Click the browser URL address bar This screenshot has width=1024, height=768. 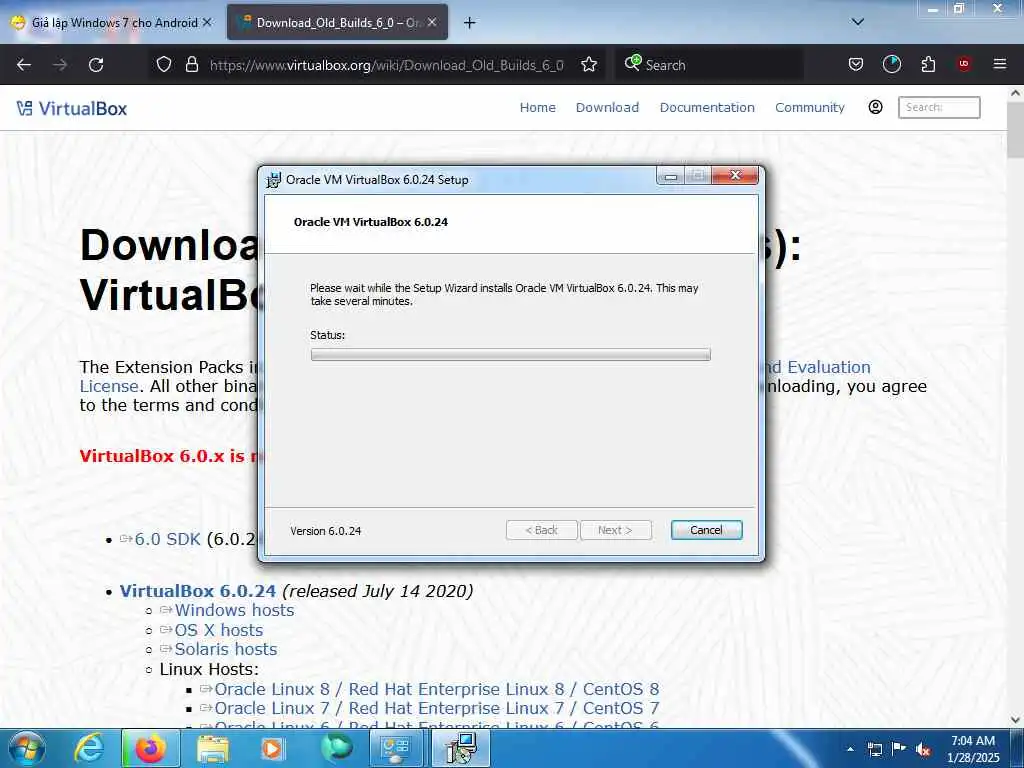pos(387,65)
